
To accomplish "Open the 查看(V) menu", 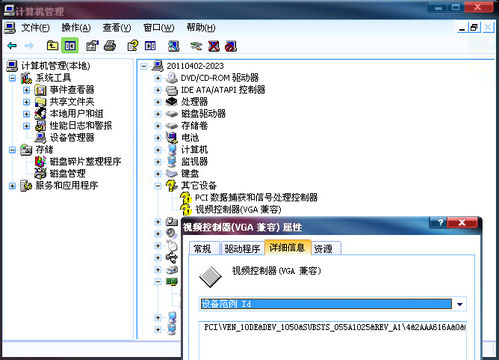I will click(117, 28).
